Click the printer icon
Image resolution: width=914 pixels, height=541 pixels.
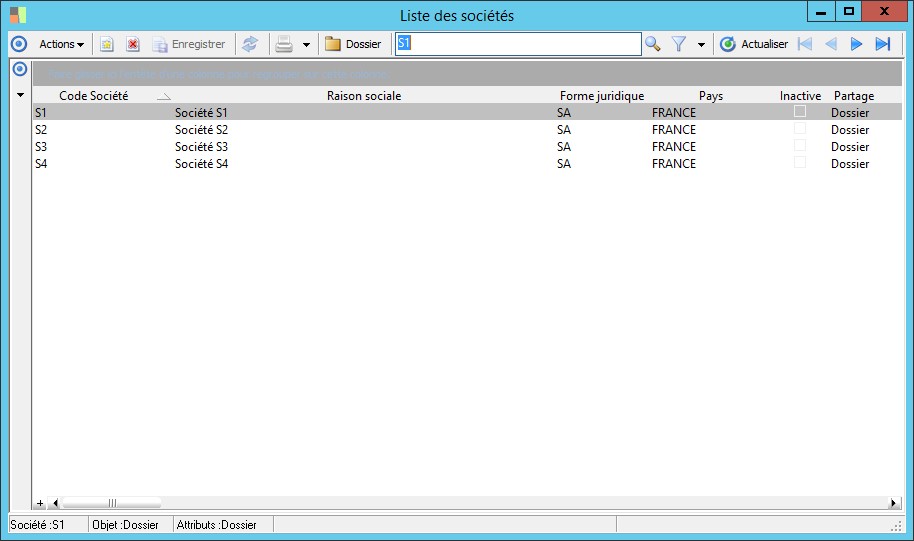pyautogui.click(x=284, y=44)
